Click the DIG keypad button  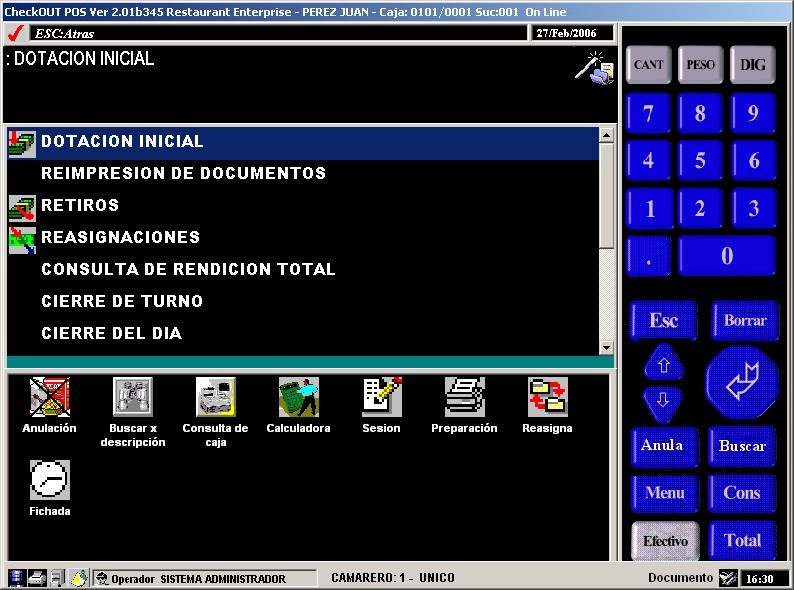tap(753, 65)
